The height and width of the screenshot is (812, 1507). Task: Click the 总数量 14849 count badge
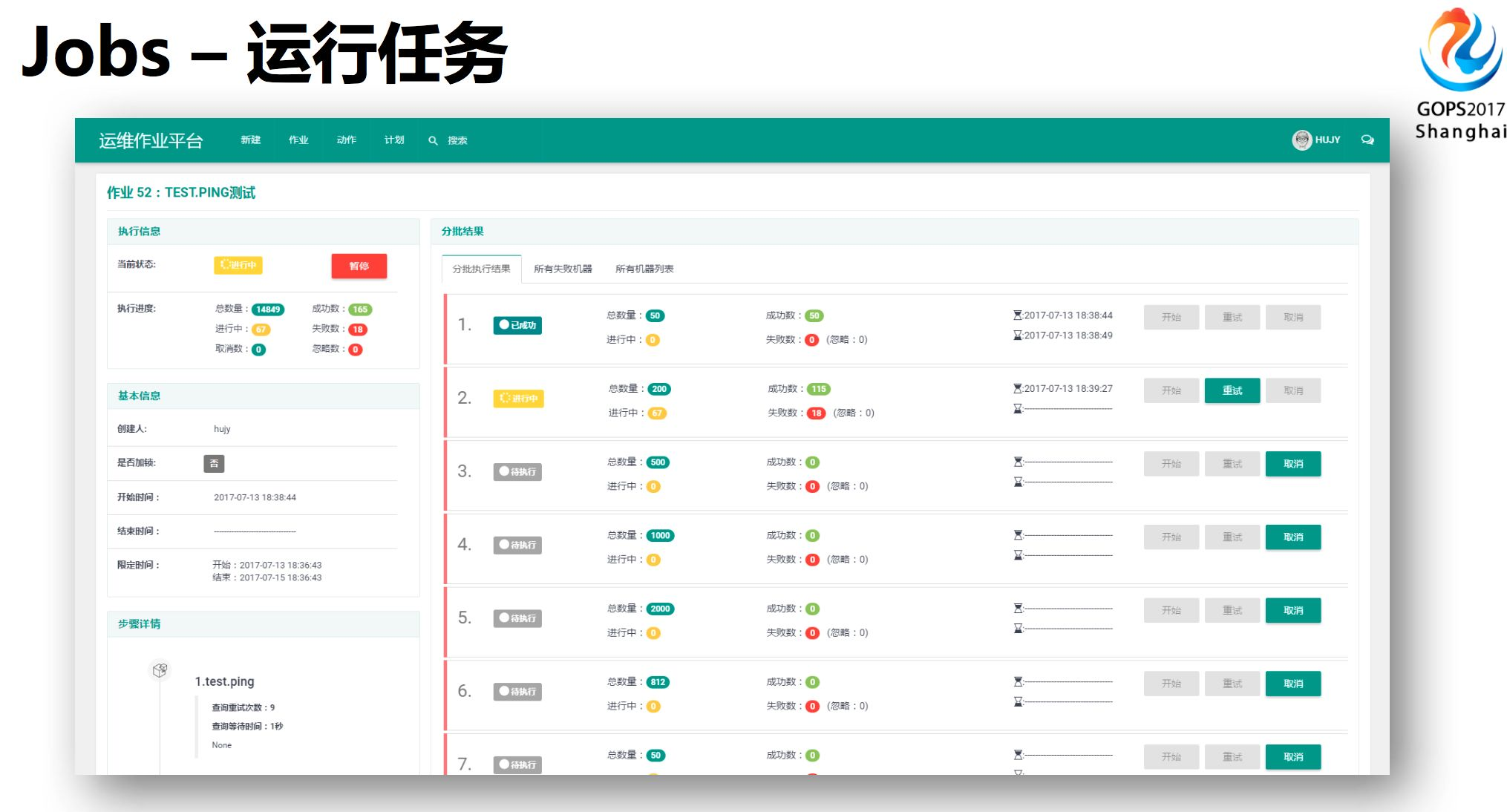pos(268,310)
